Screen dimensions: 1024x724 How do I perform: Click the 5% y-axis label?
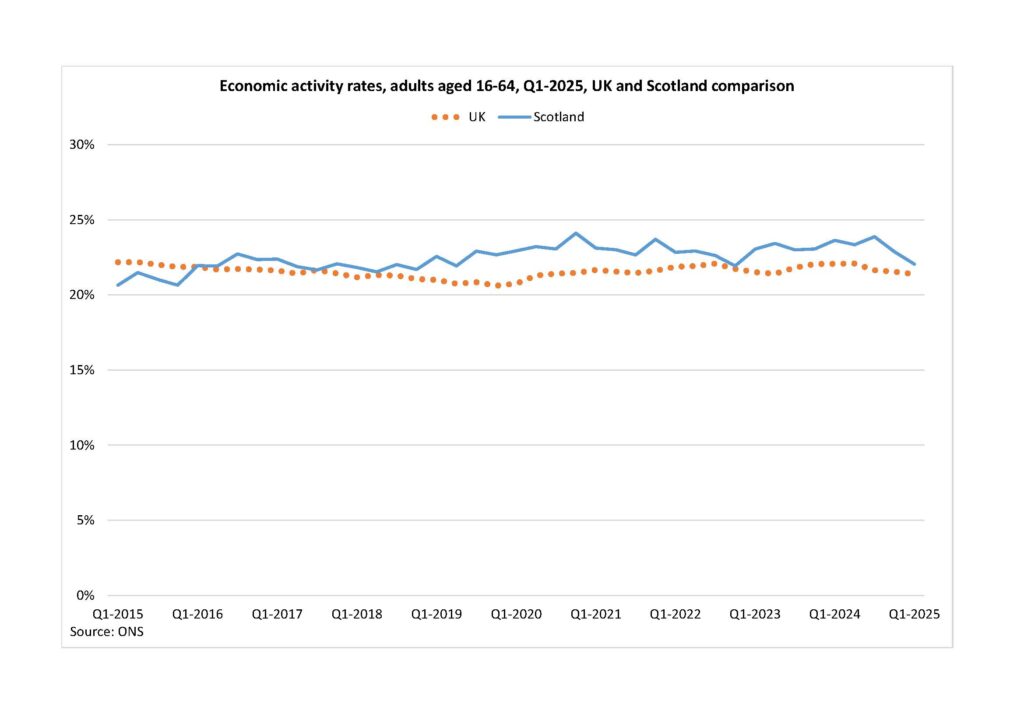[x=85, y=520]
